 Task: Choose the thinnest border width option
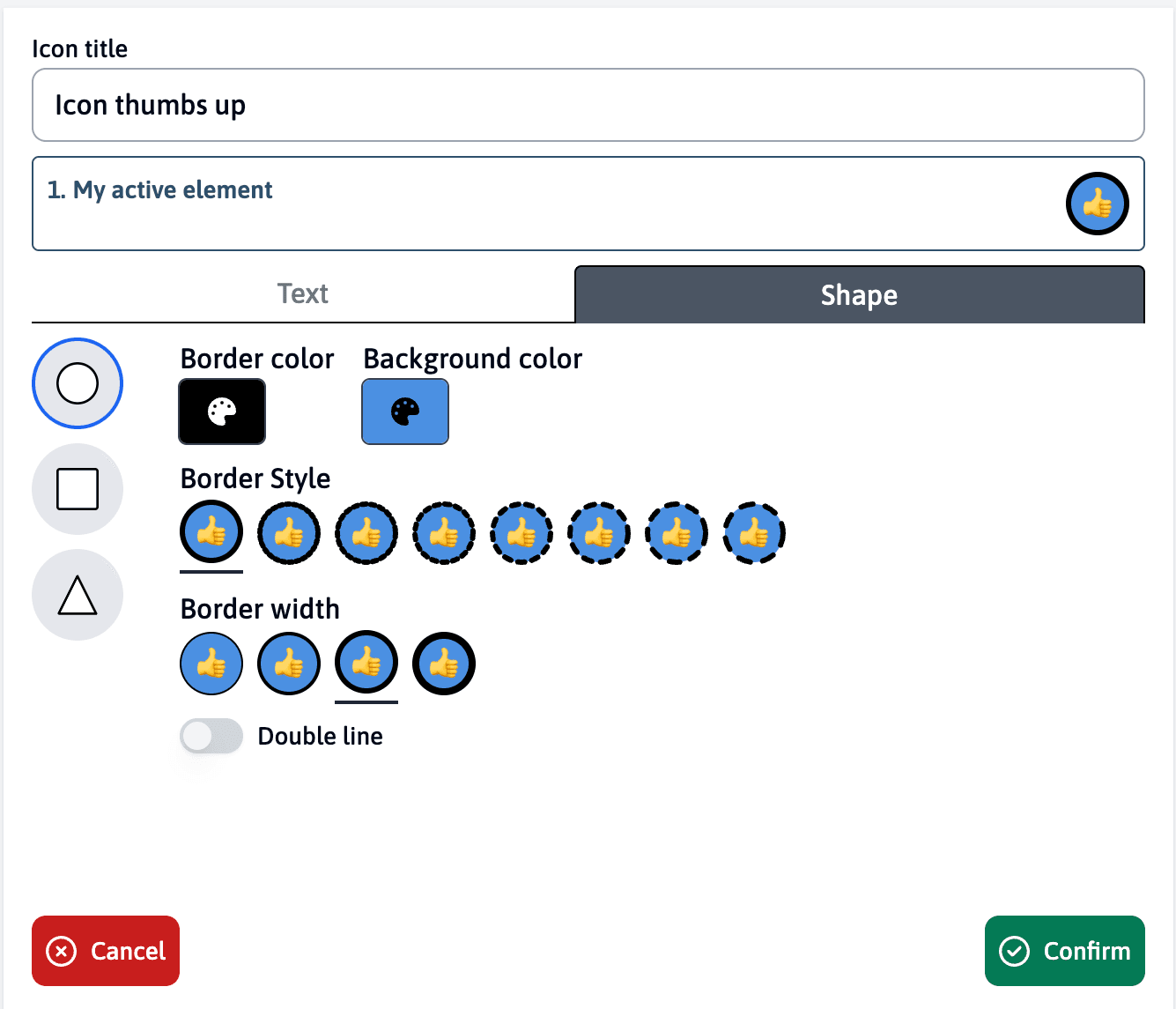tap(211, 664)
